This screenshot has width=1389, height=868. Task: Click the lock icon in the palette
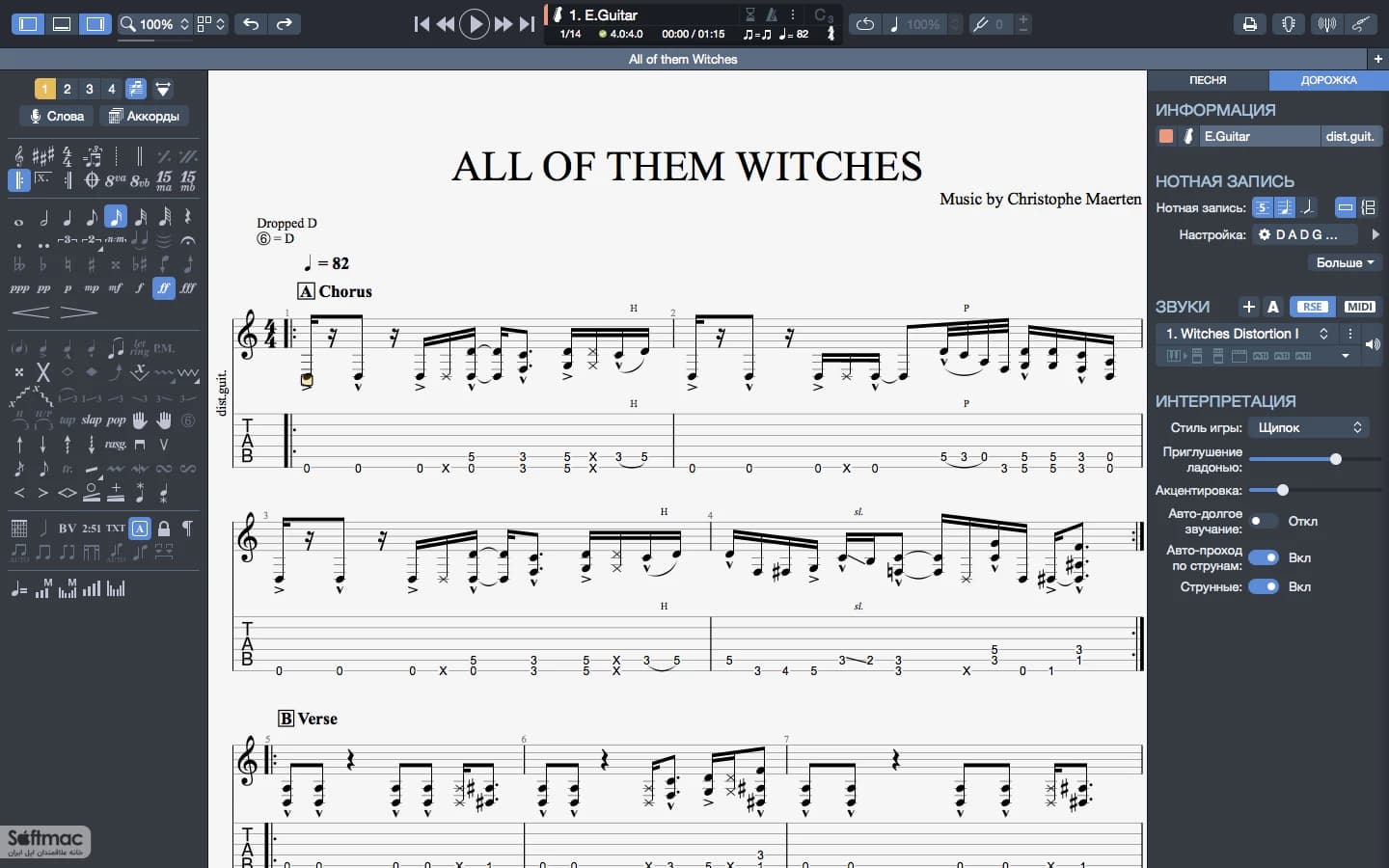point(164,528)
